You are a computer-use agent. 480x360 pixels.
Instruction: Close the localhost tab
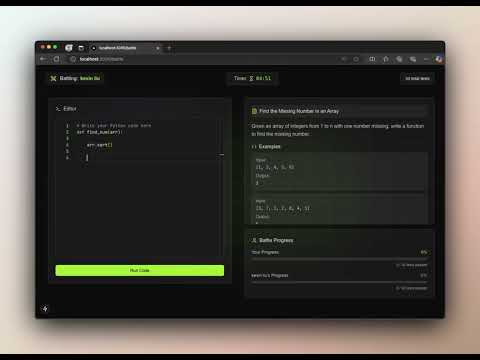tap(158, 48)
